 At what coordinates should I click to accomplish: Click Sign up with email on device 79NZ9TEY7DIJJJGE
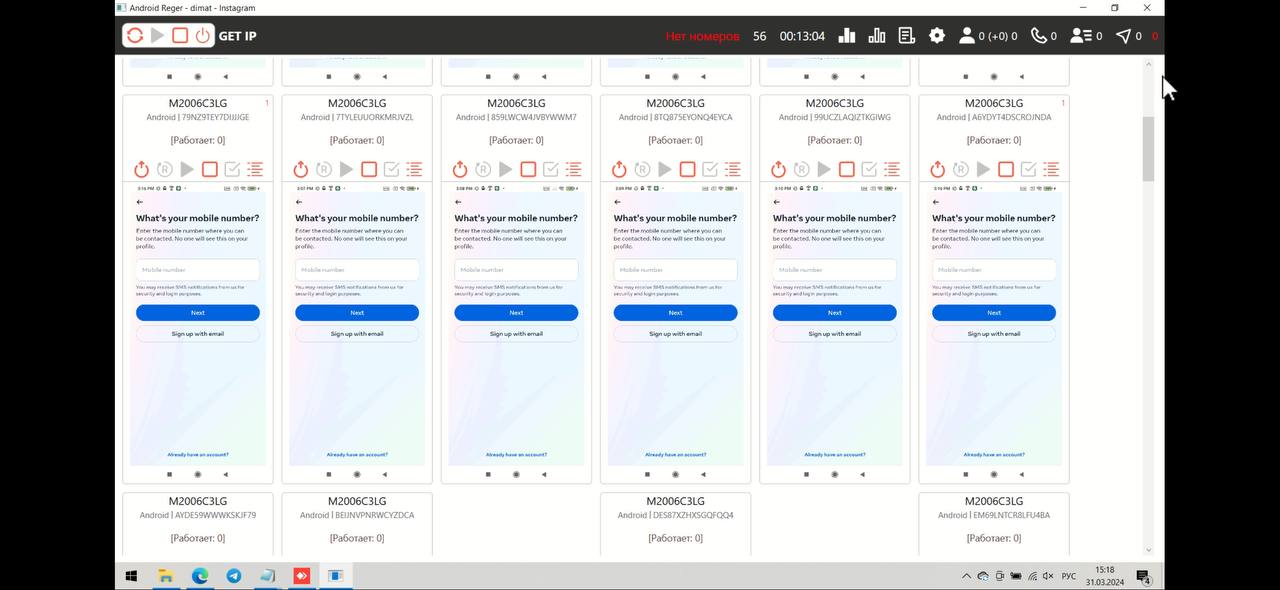tap(198, 334)
